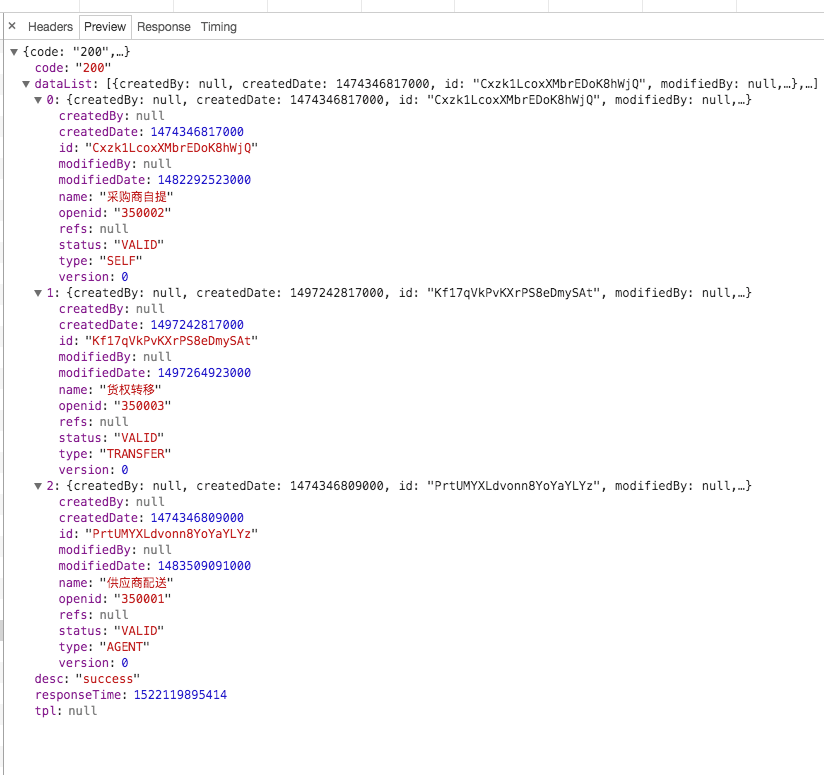The height and width of the screenshot is (775, 824).
Task: Collapse dataList item 1
Action: (x=38, y=293)
